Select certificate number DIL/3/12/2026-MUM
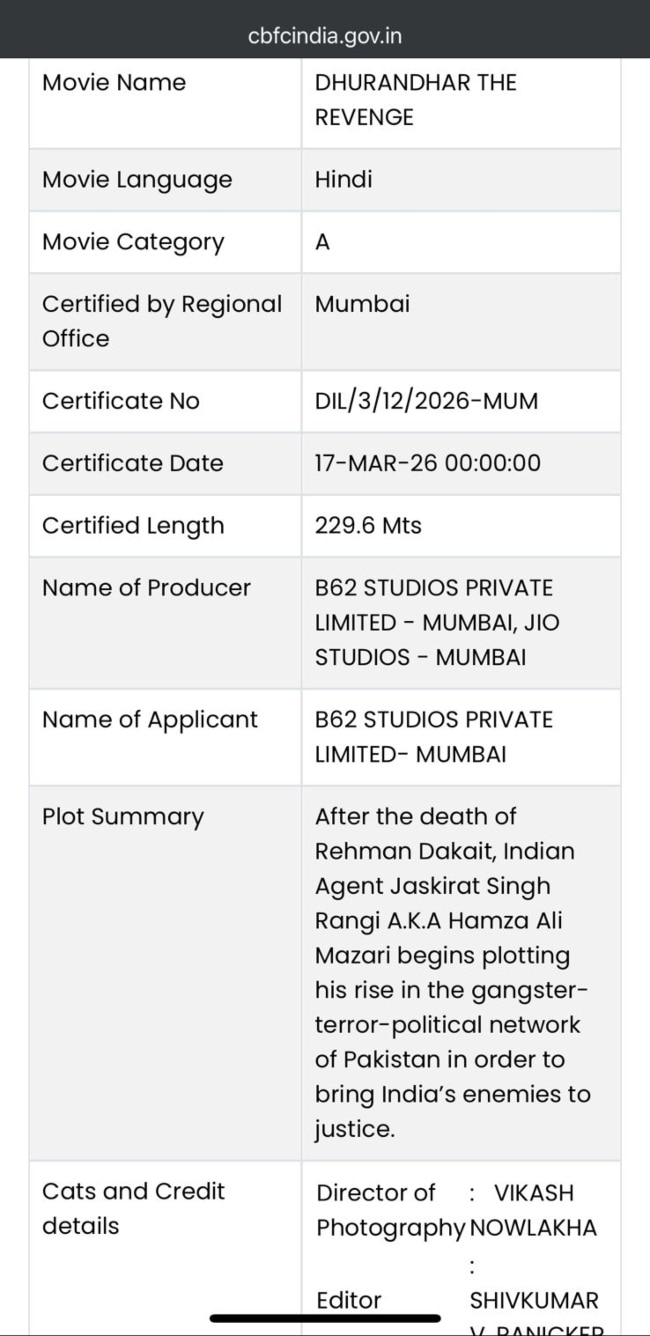This screenshot has width=650, height=1336. pos(426,401)
